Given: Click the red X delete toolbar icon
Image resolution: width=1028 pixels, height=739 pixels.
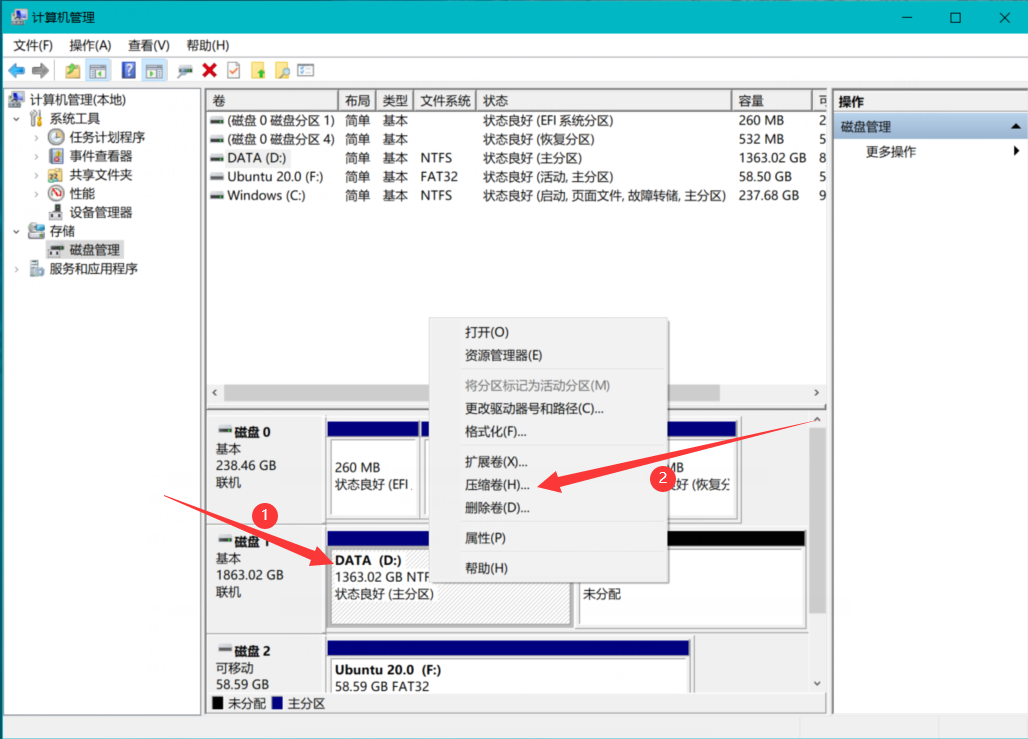Looking at the screenshot, I should point(210,70).
